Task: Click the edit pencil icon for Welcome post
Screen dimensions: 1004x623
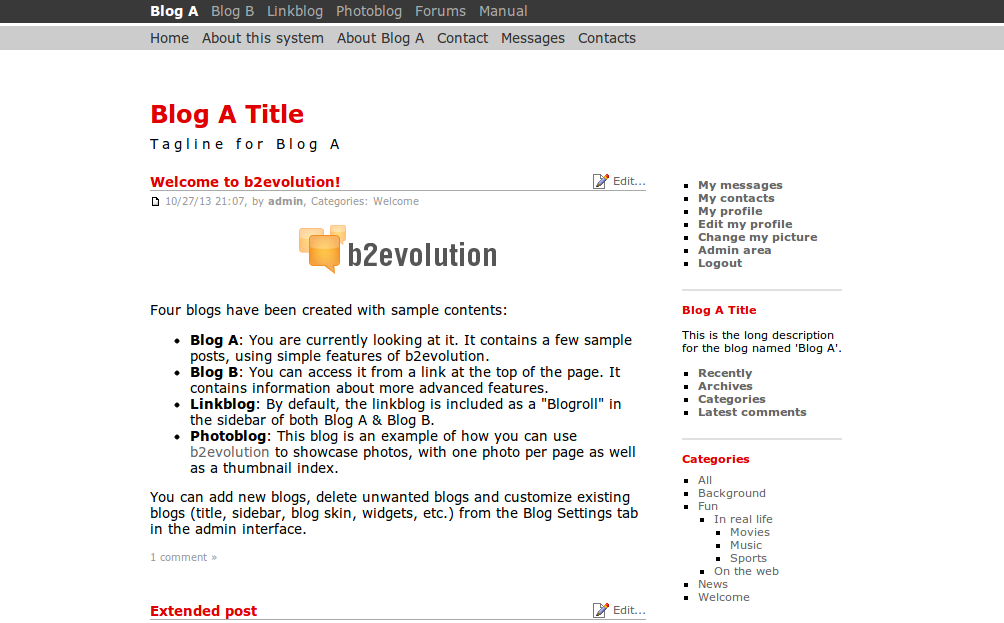Action: coord(601,181)
